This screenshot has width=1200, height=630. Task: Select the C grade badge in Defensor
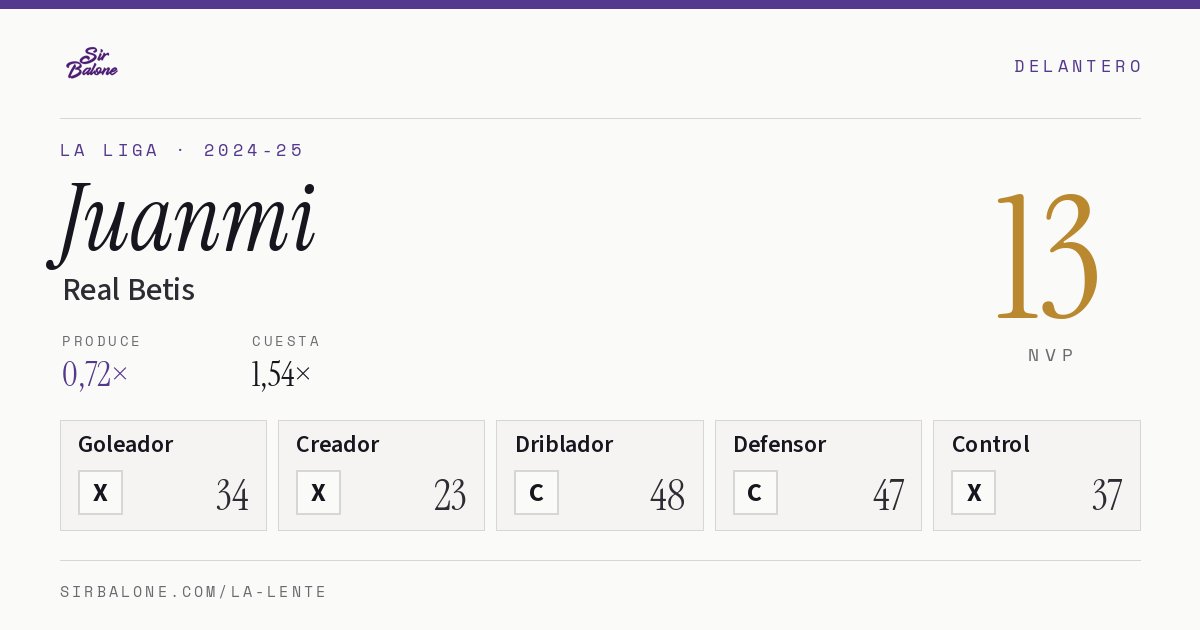755,493
